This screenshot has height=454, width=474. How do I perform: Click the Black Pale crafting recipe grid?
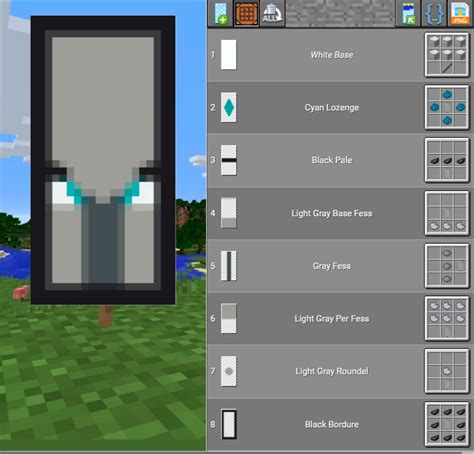(447, 160)
